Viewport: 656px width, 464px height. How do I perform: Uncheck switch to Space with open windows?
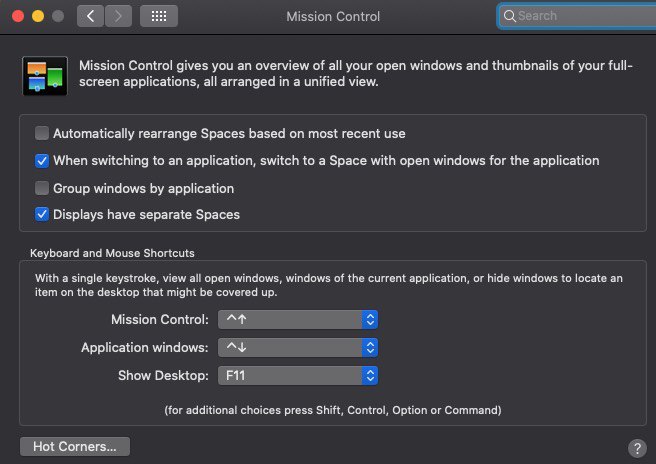pos(42,161)
